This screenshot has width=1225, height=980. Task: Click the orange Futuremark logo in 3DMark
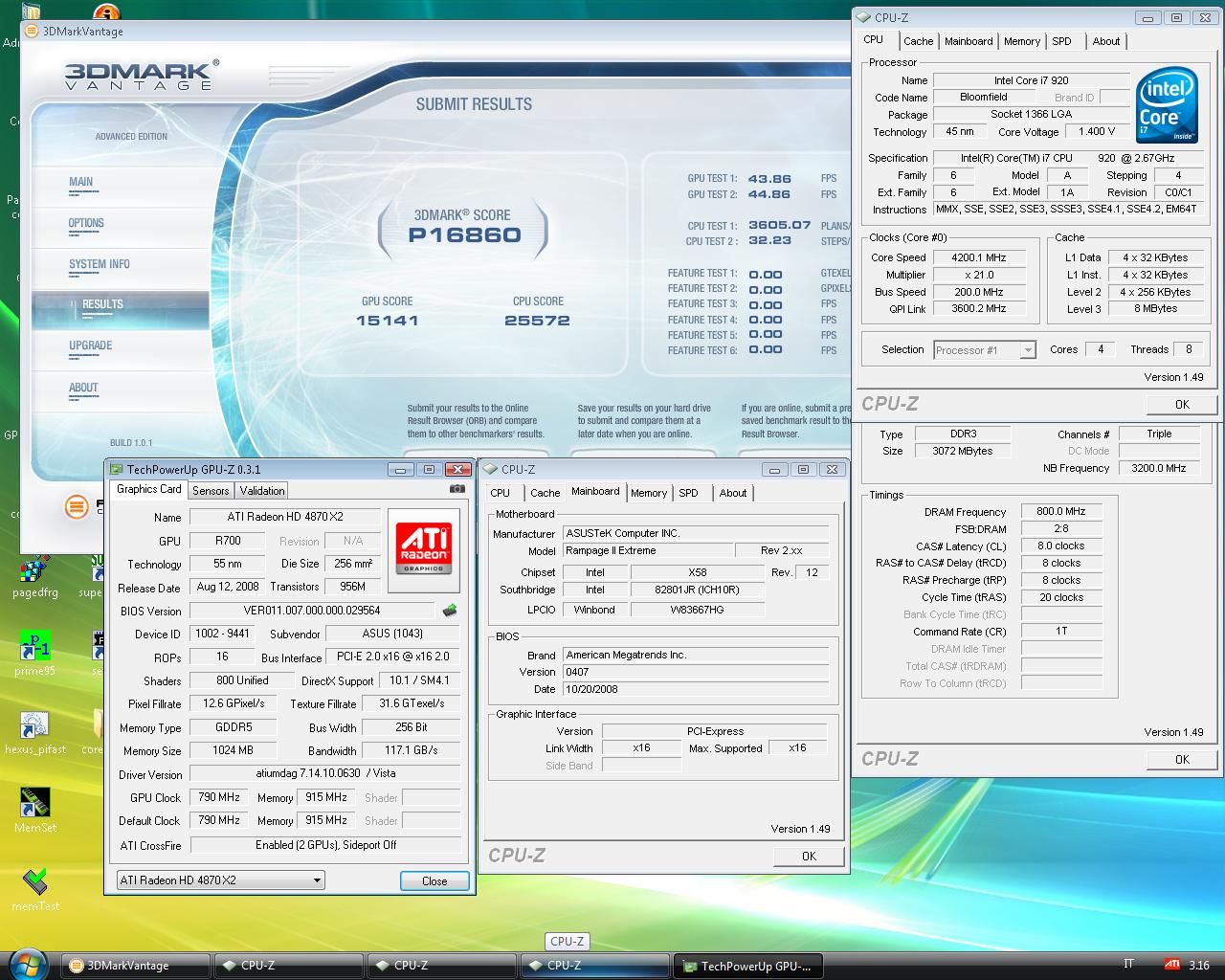click(77, 507)
